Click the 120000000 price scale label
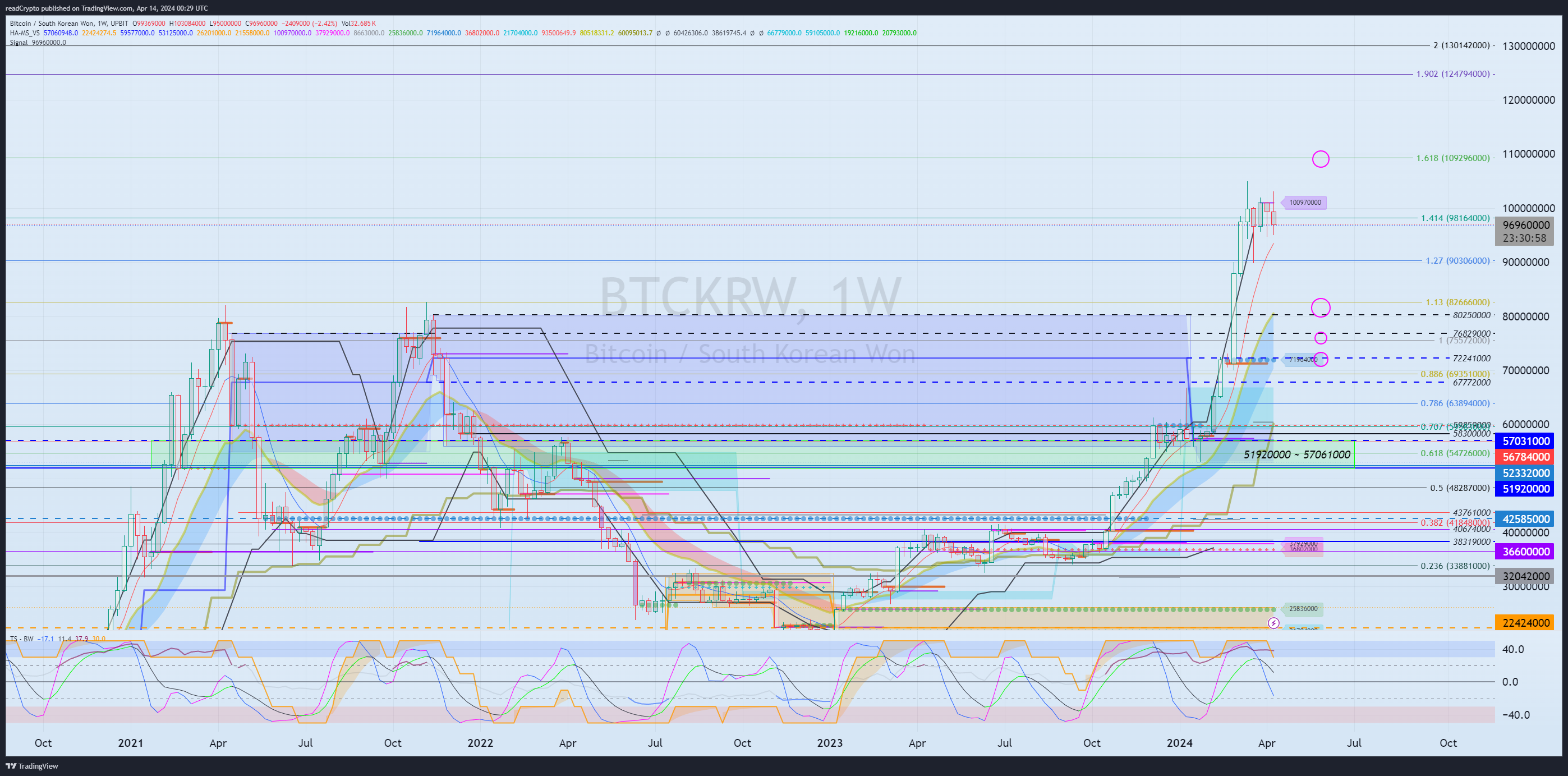The height and width of the screenshot is (776, 1568). [1528, 100]
